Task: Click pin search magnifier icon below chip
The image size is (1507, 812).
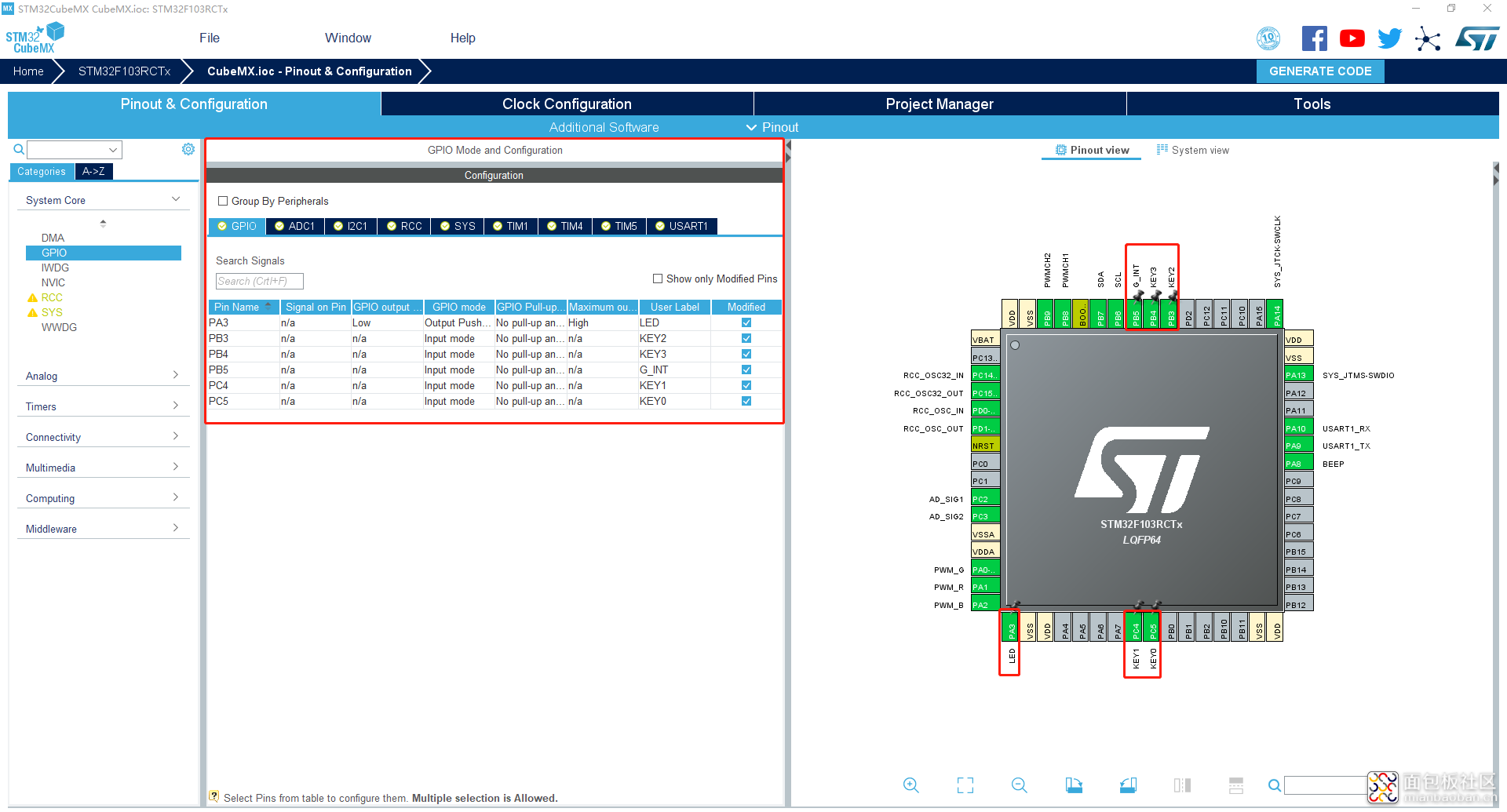Action: coord(1275,785)
